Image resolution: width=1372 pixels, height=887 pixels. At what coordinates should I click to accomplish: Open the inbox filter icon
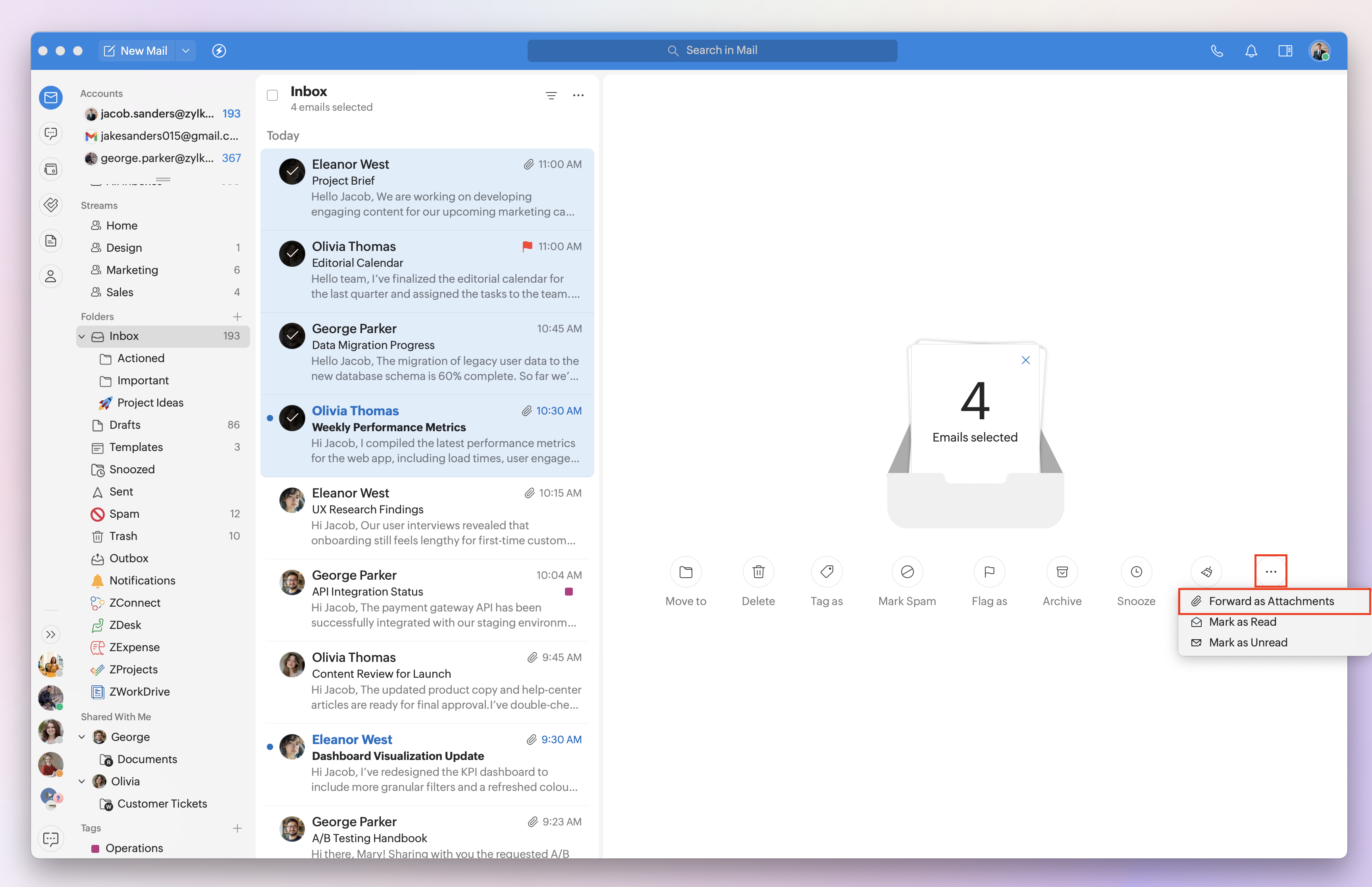[551, 96]
